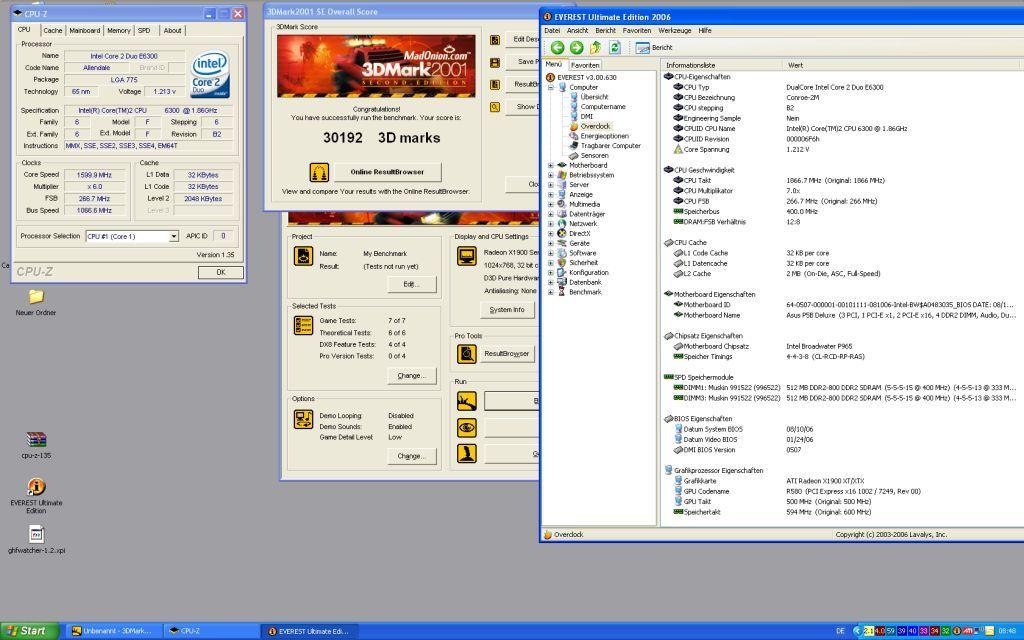1024x640 pixels.
Task: Open the Processor Selection dropdown in CPU-Z
Action: 174,236
